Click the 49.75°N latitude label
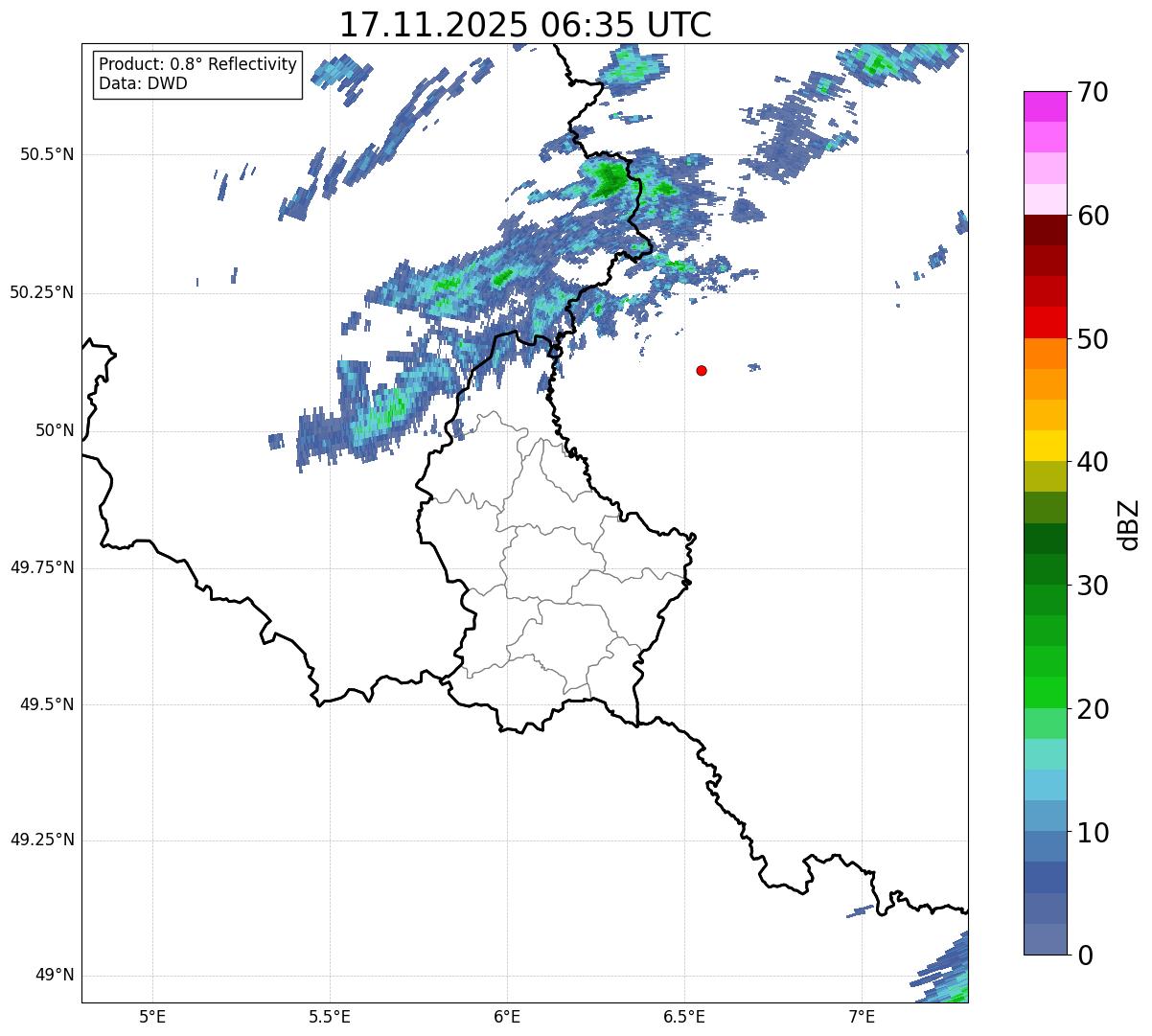 pos(42,567)
